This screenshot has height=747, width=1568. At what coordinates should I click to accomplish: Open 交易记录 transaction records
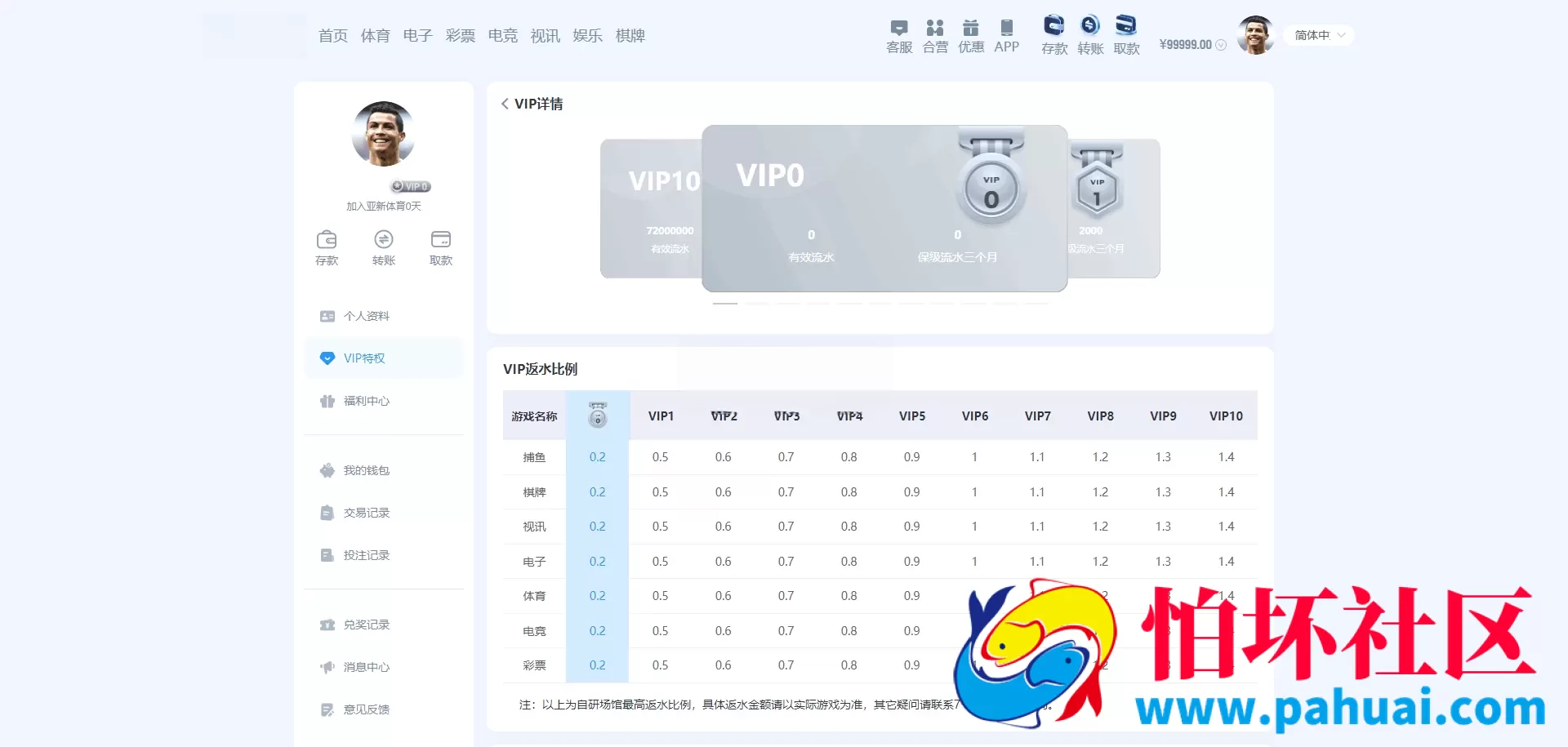[x=384, y=513]
